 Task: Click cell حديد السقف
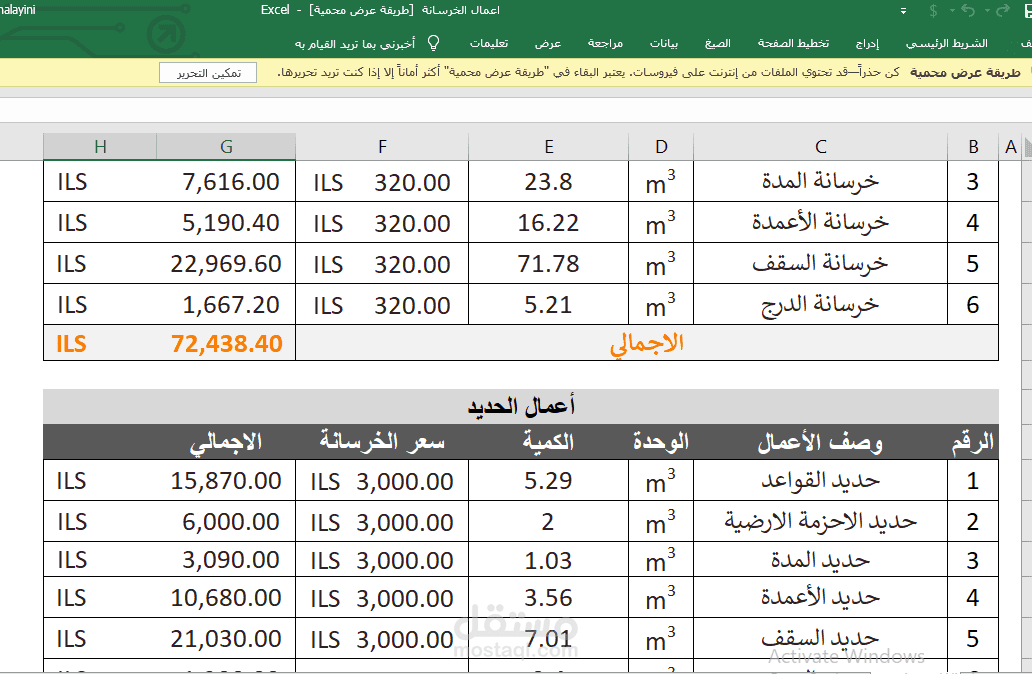pyautogui.click(x=821, y=638)
